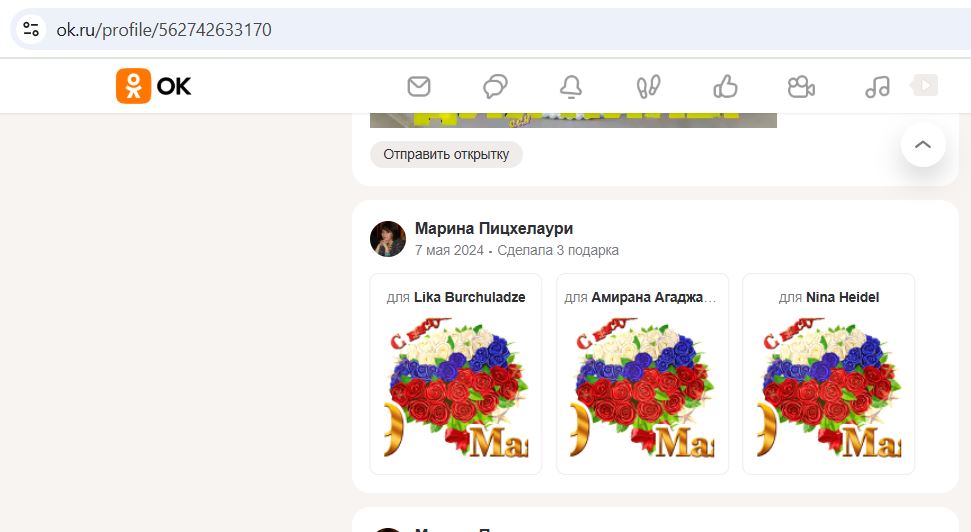This screenshot has height=532, width=971.
Task: Click the partially hidden play icon in header
Action: point(925,85)
